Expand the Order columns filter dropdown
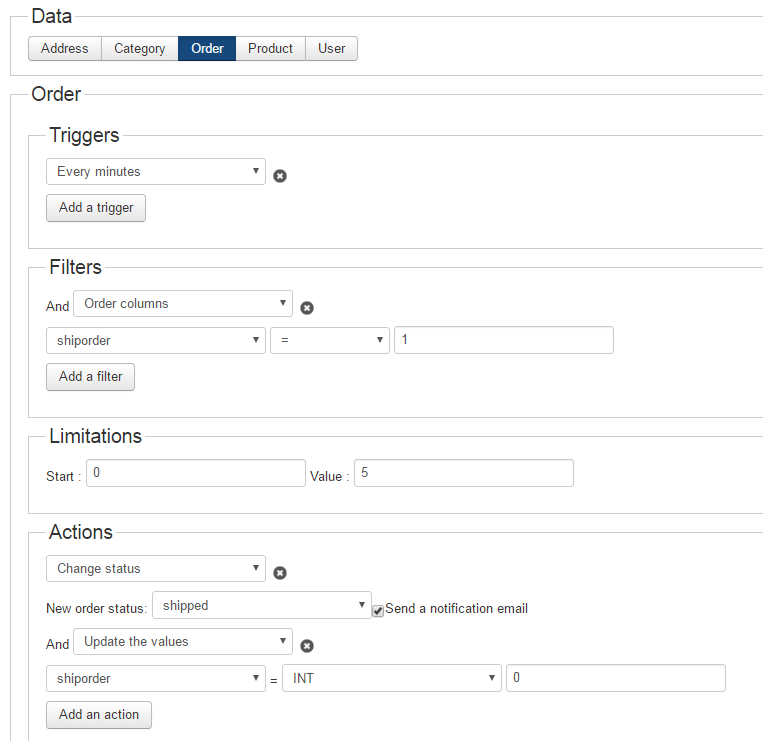Viewport: 763px width, 741px height. (x=183, y=304)
